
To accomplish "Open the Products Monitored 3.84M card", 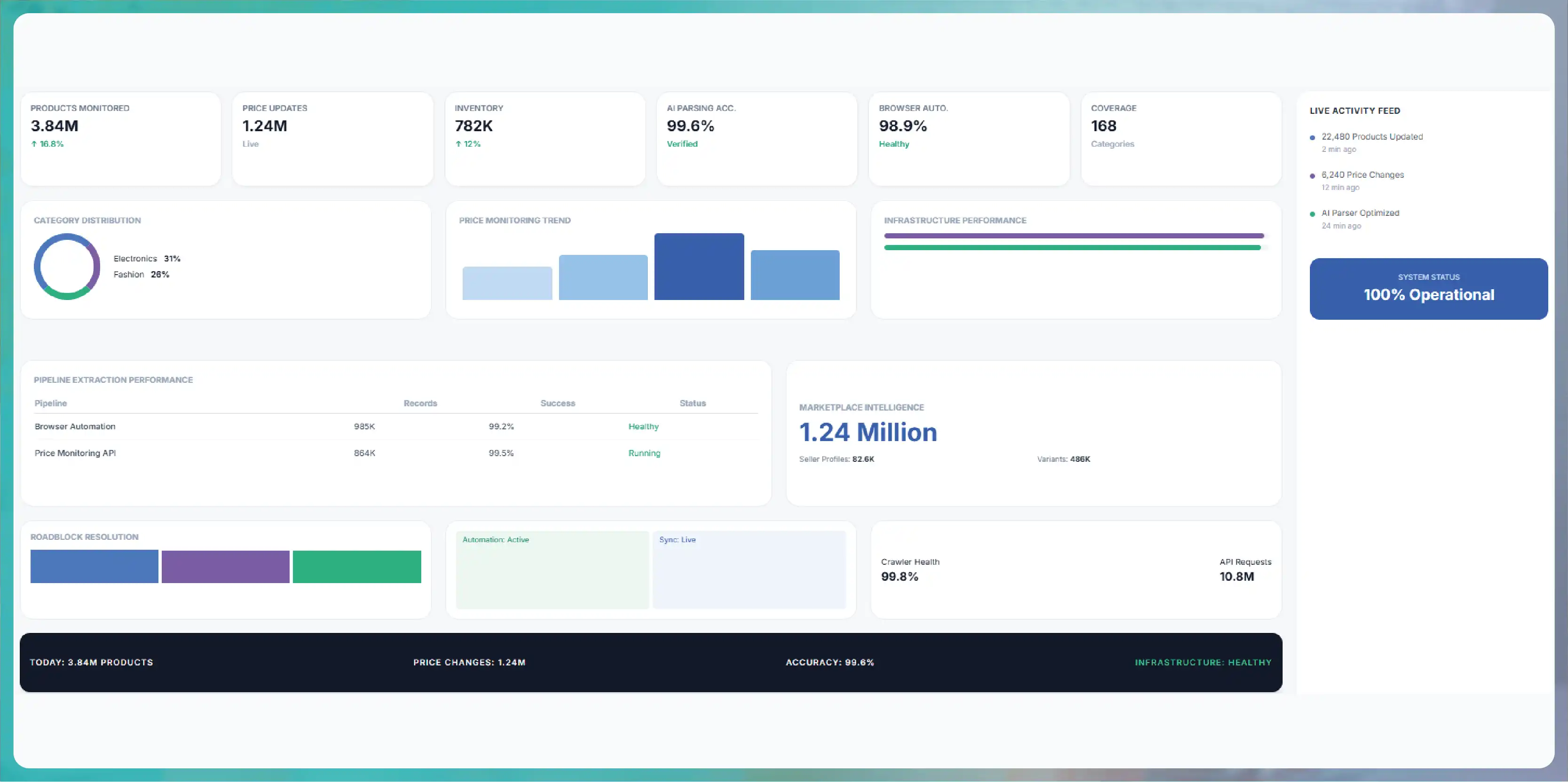I will coord(120,139).
